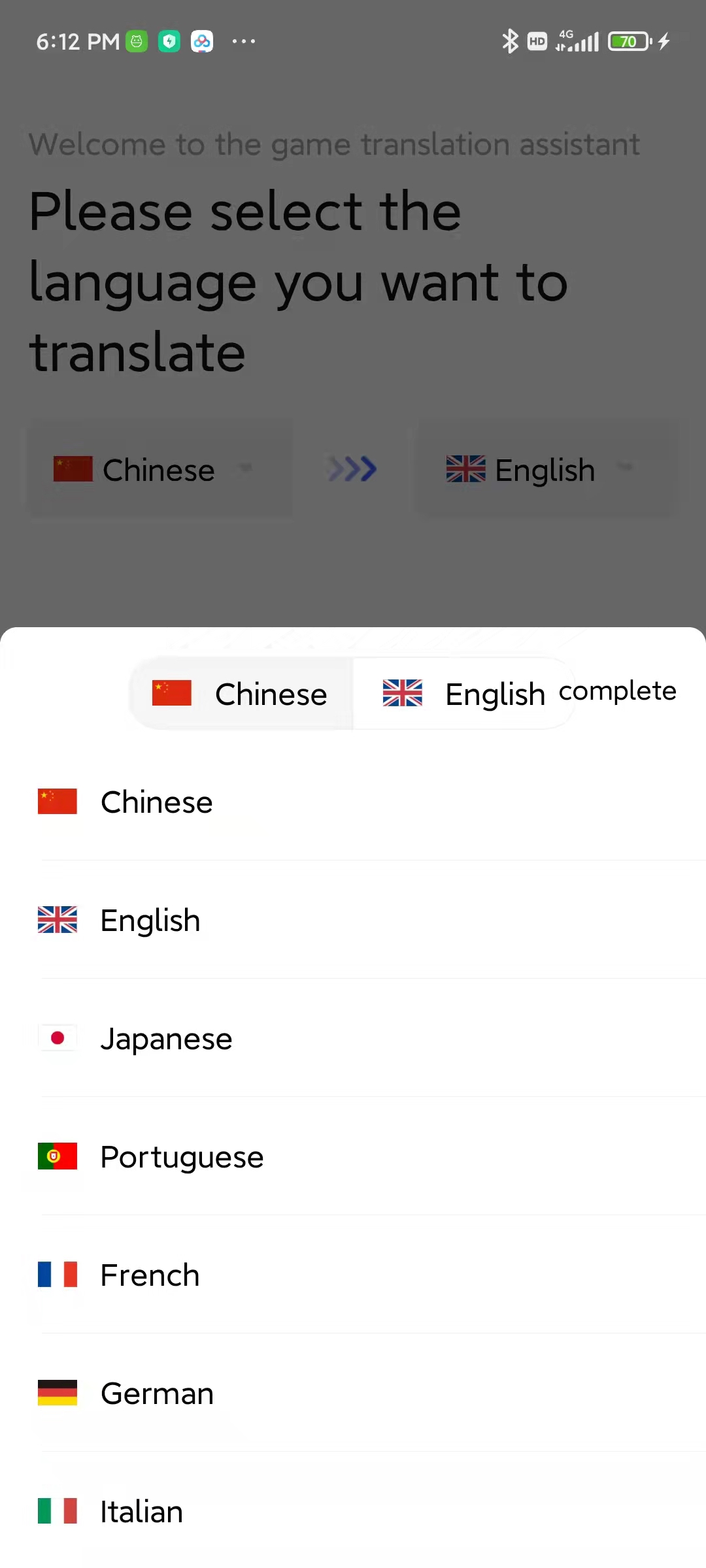This screenshot has width=706, height=1568.
Task: Tap the Germany flag icon
Action: coord(58,1393)
